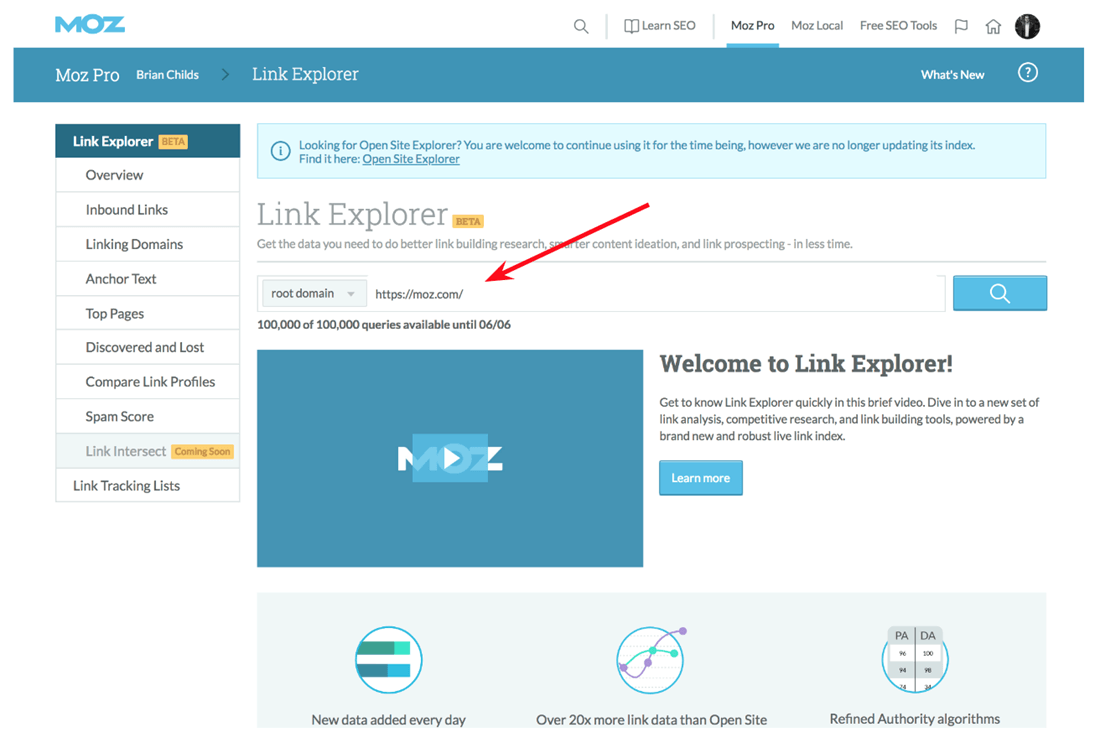Screen dimensions: 1100x748
Task: Click the URL input field with https://moz.com/
Action: click(656, 293)
